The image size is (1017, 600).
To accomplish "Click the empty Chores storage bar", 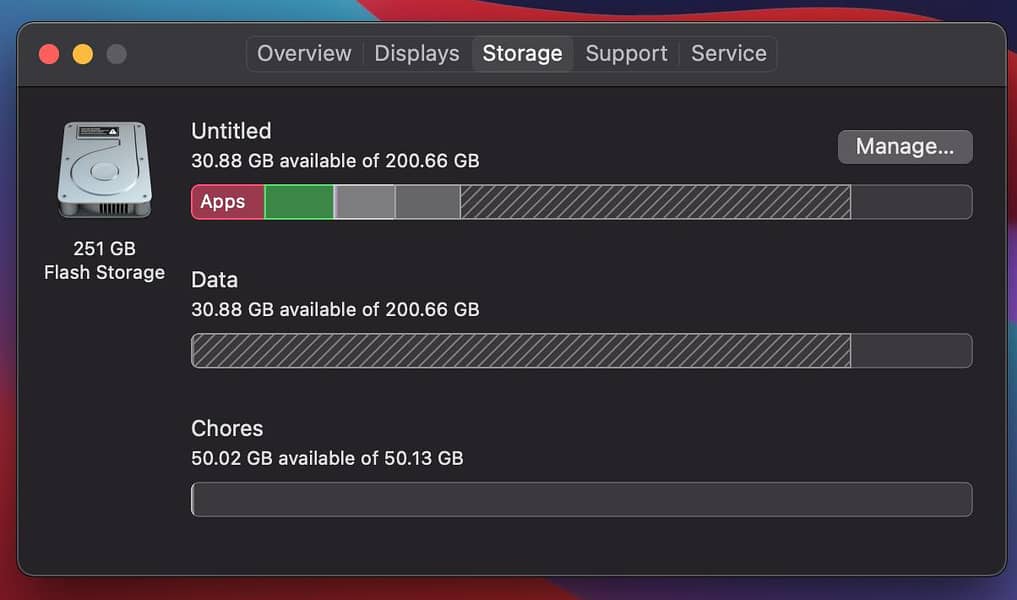I will pos(580,499).
